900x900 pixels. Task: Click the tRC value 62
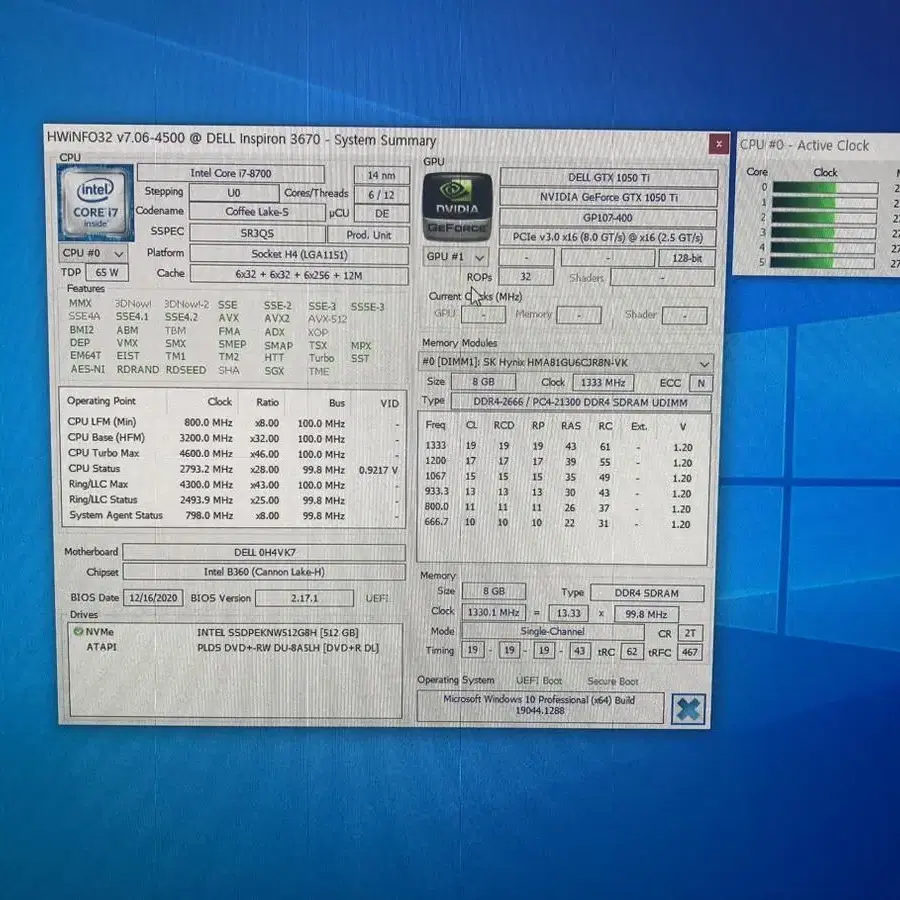tap(632, 652)
